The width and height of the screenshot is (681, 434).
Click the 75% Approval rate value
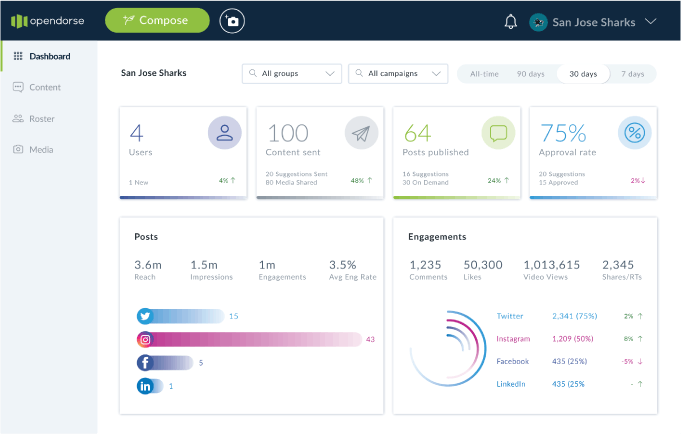pyautogui.click(x=563, y=133)
